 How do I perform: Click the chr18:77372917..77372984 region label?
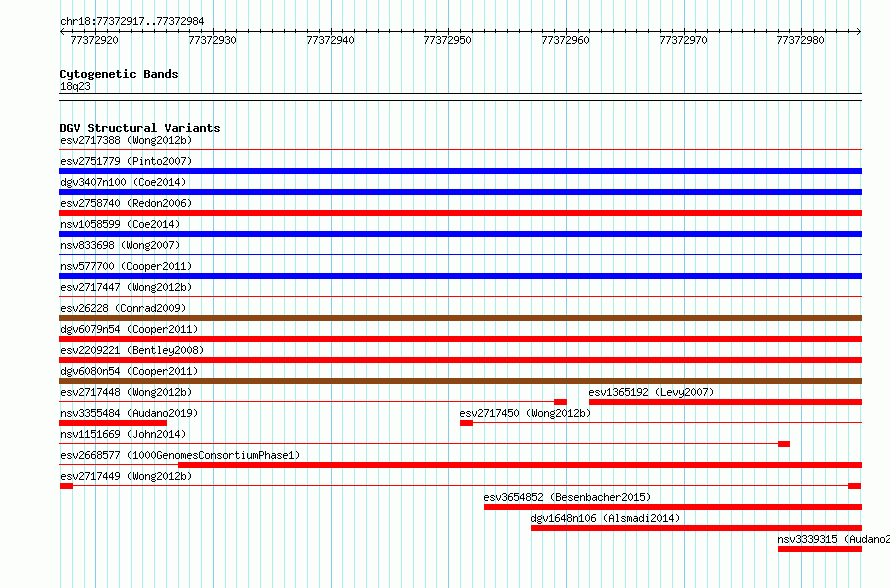pyautogui.click(x=132, y=21)
